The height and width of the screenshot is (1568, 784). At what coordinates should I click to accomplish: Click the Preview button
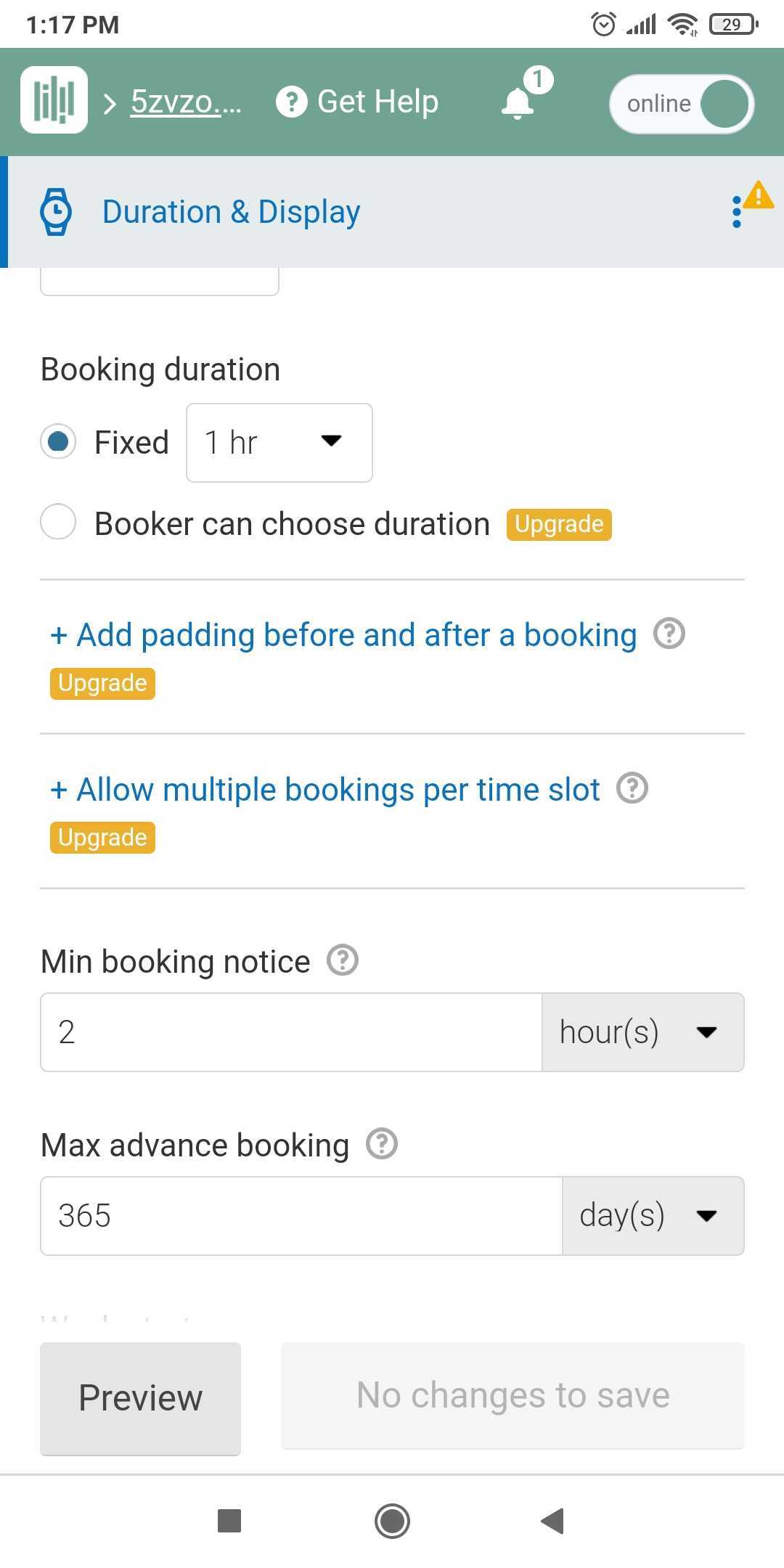[x=140, y=1398]
